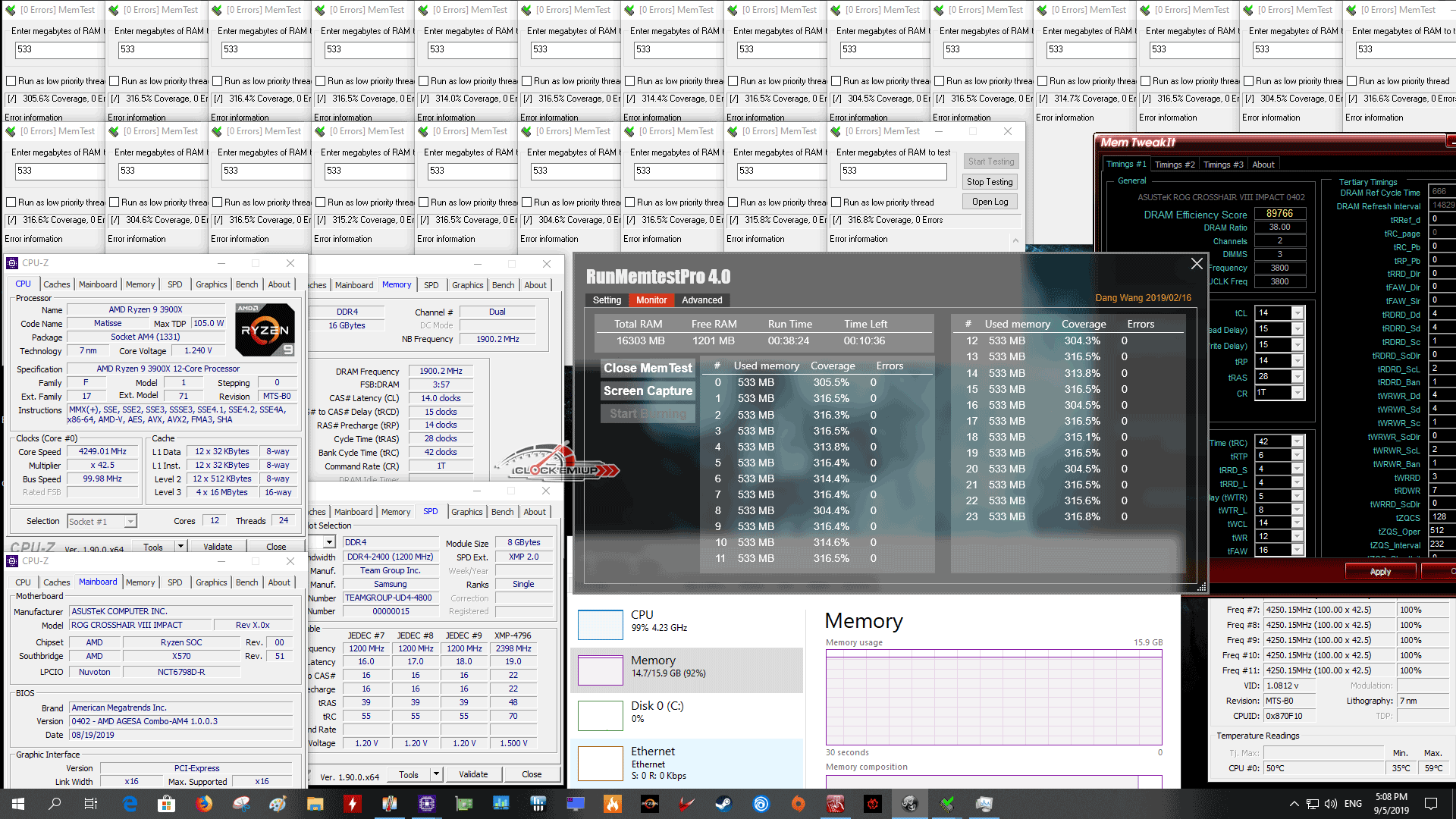
Task: Check low priority in the 314.4% coverage MemTest
Action: pos(630,81)
